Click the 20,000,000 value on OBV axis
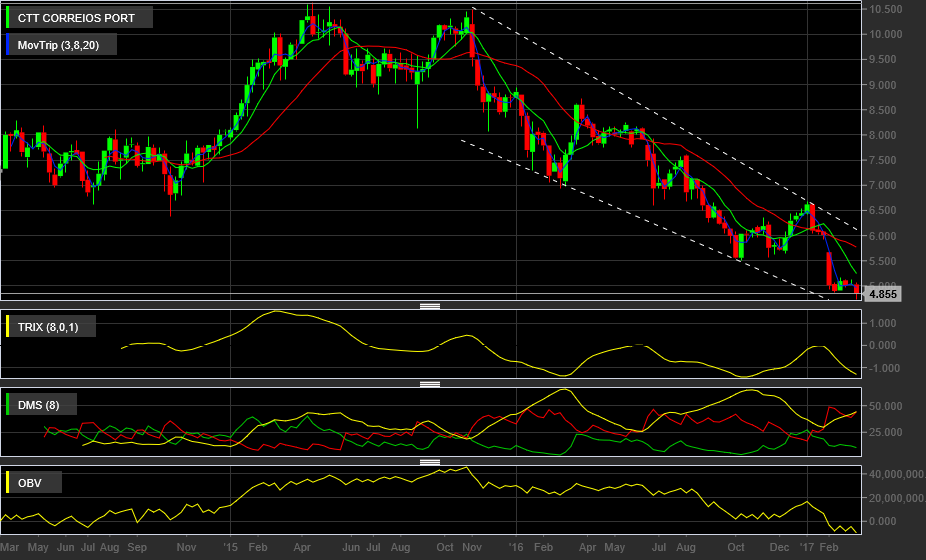Image resolution: width=926 pixels, height=560 pixels. (896, 498)
